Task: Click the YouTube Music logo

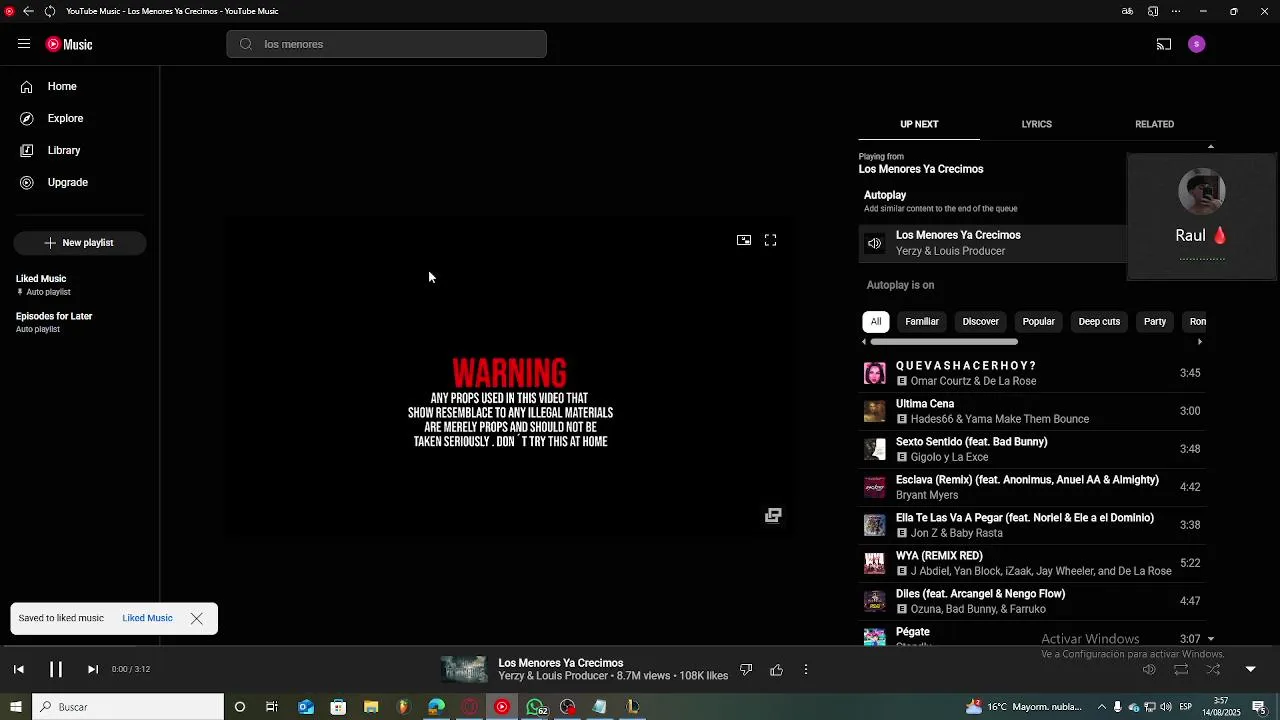Action: (x=69, y=44)
